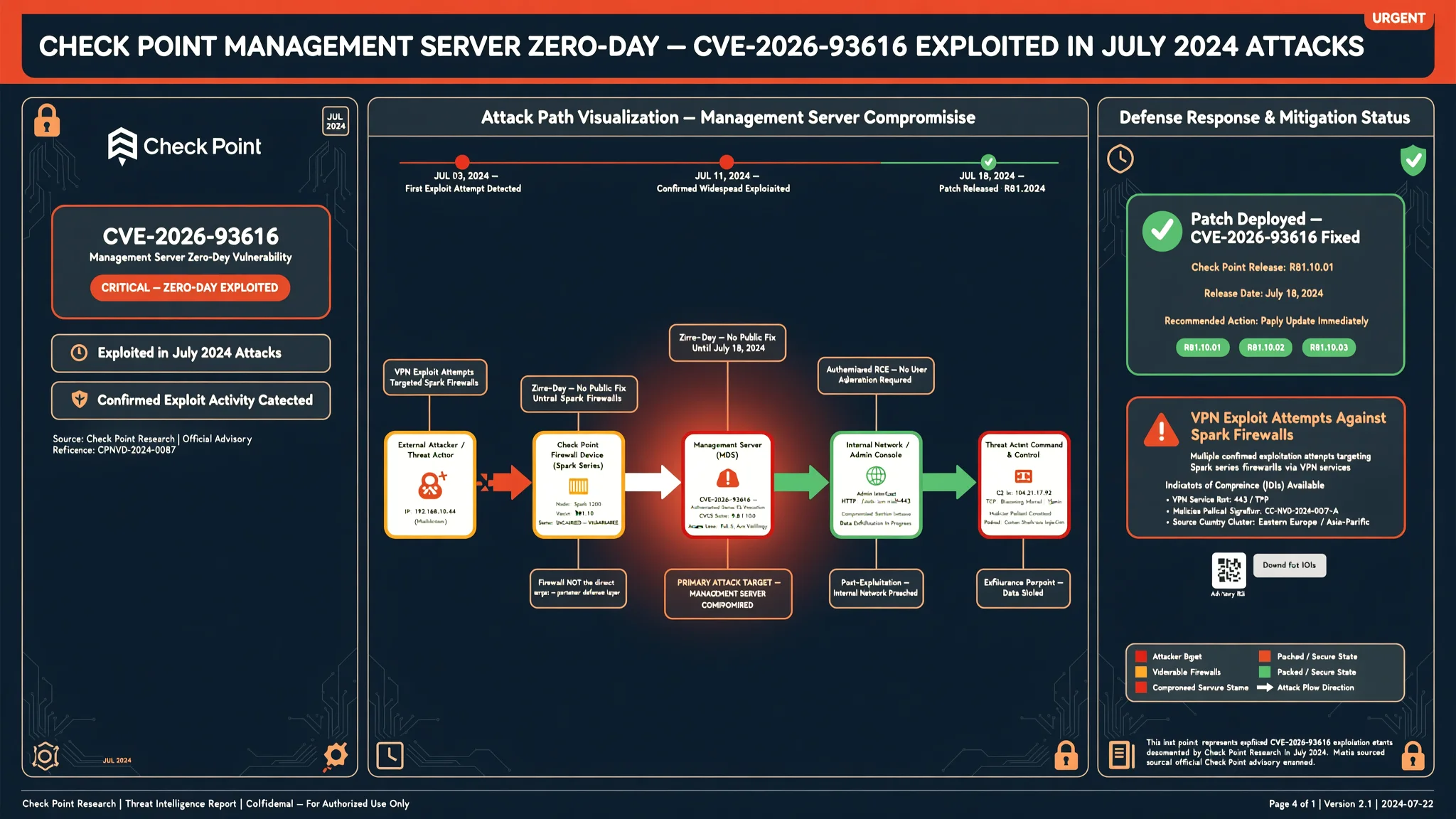Open the Internal Network / Admin Console node

point(876,485)
